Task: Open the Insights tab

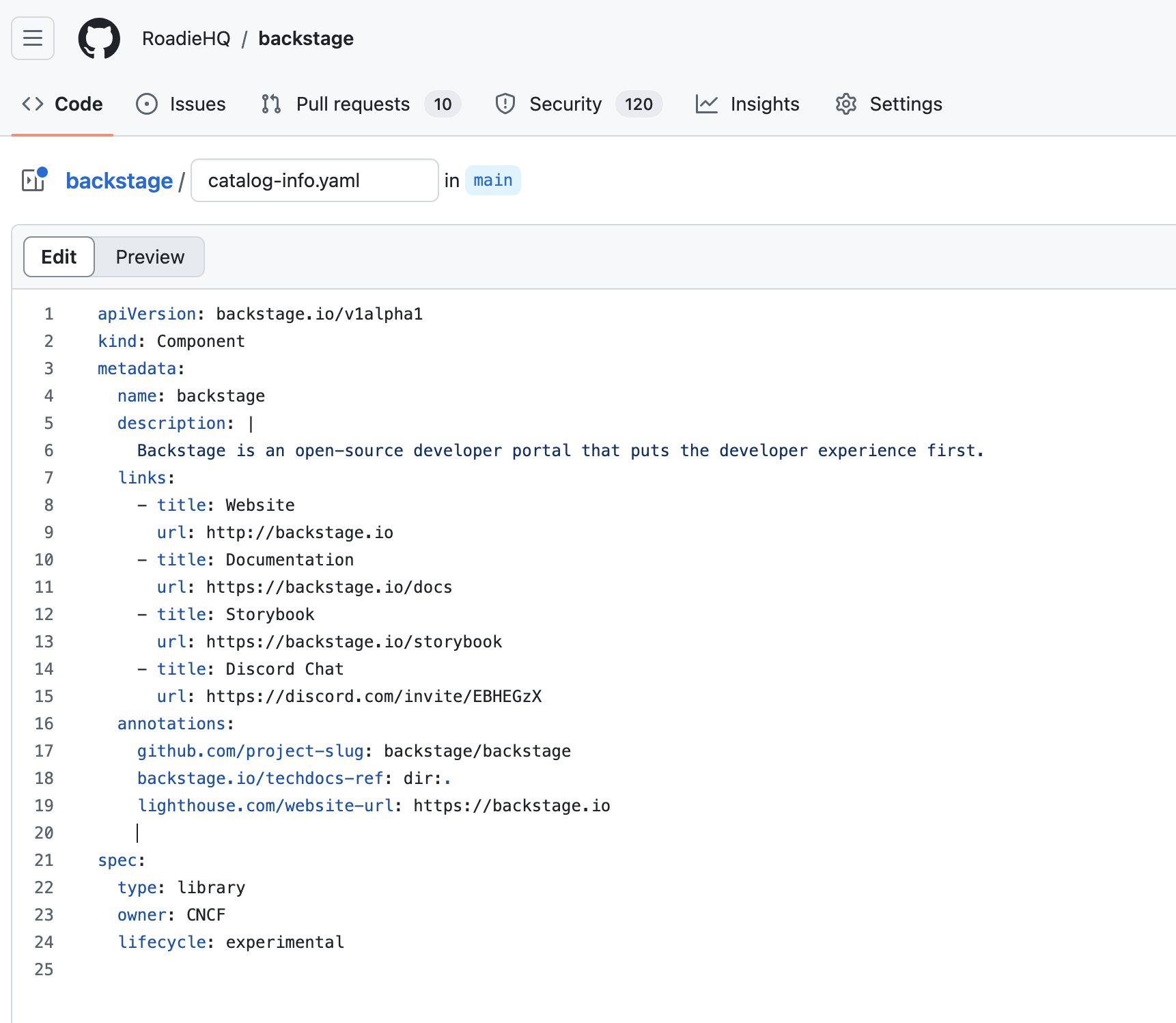Action: (748, 104)
